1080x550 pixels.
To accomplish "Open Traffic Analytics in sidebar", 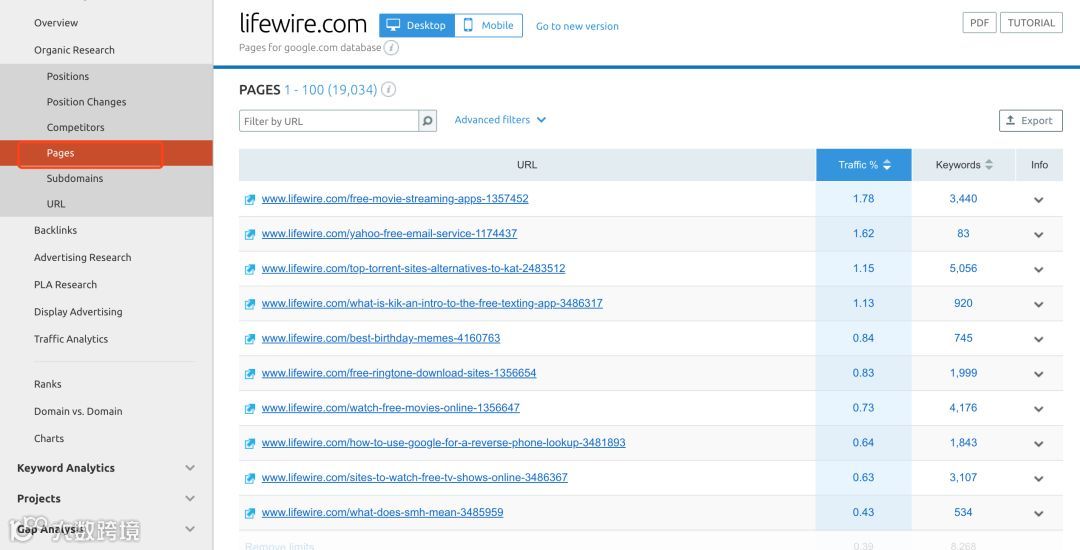I will click(x=71, y=339).
